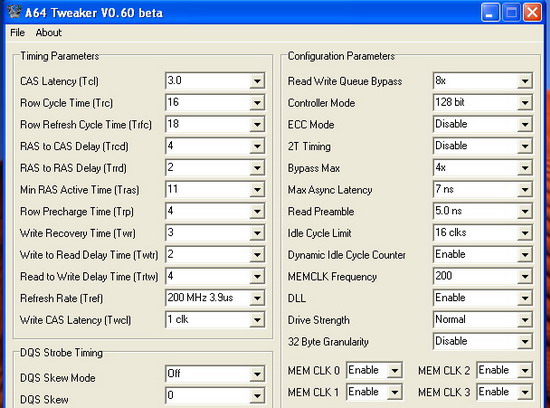
Task: Click the 'Timing Parameters' group title
Action: point(59,56)
